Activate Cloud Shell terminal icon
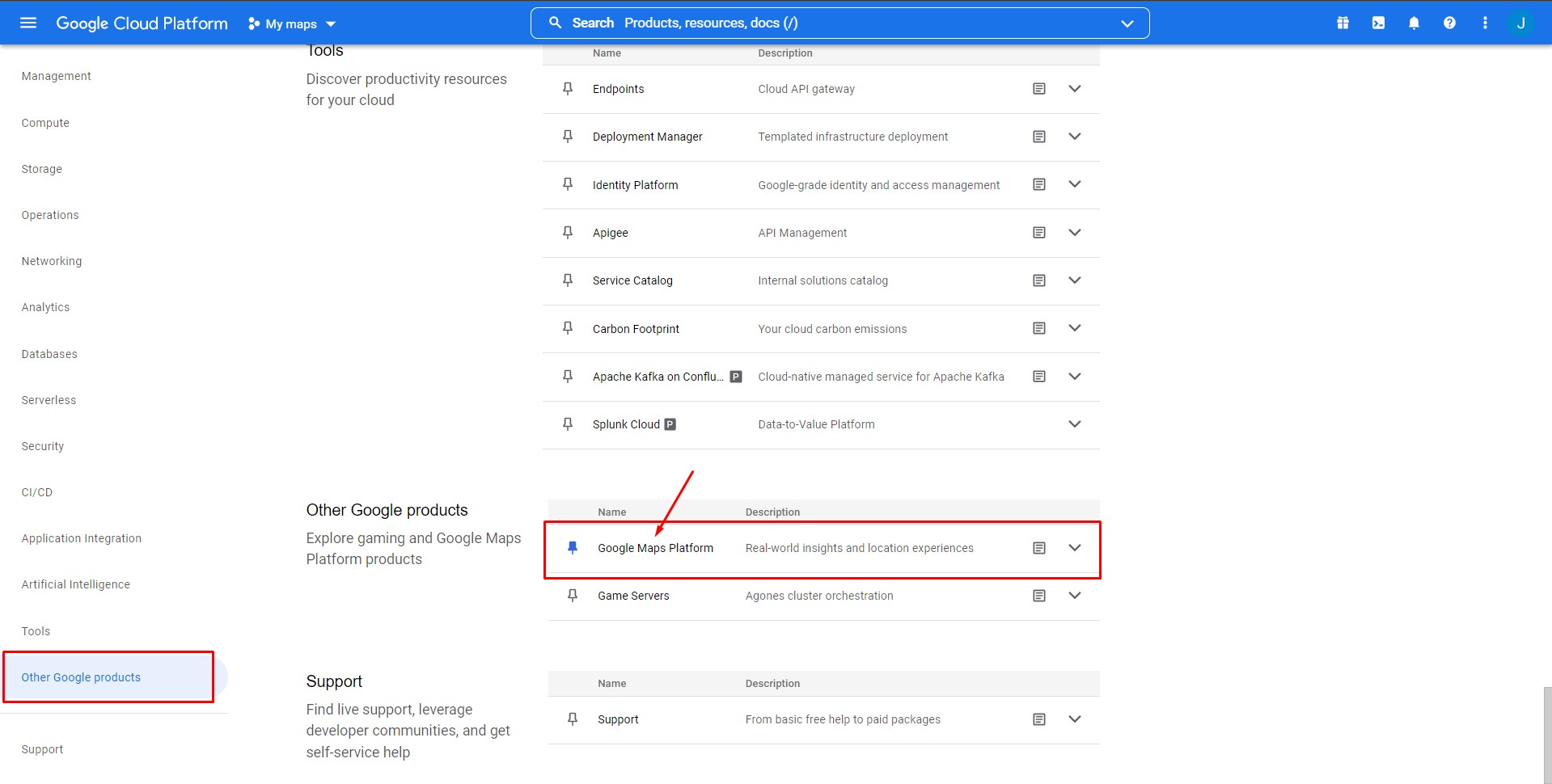The width and height of the screenshot is (1552, 784). [x=1378, y=23]
